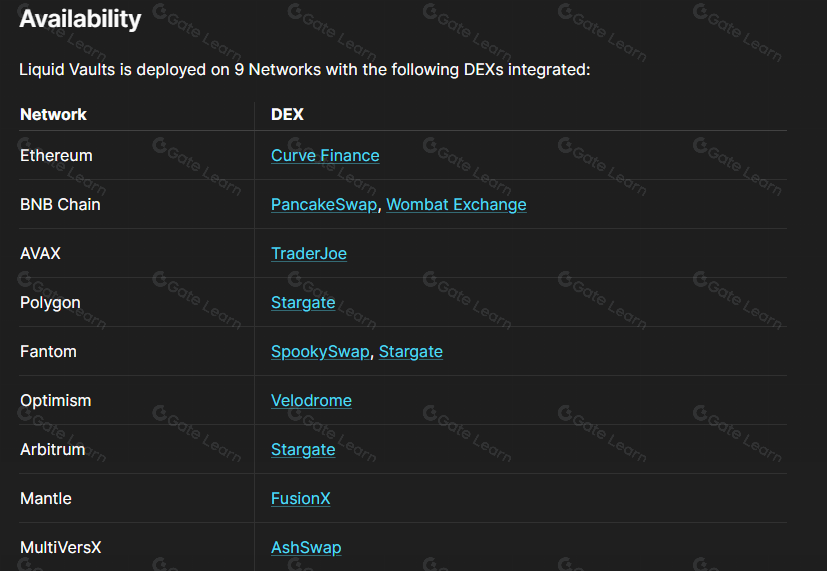Viewport: 827px width, 571px height.
Task: Click the Availability heading
Action: click(80, 20)
